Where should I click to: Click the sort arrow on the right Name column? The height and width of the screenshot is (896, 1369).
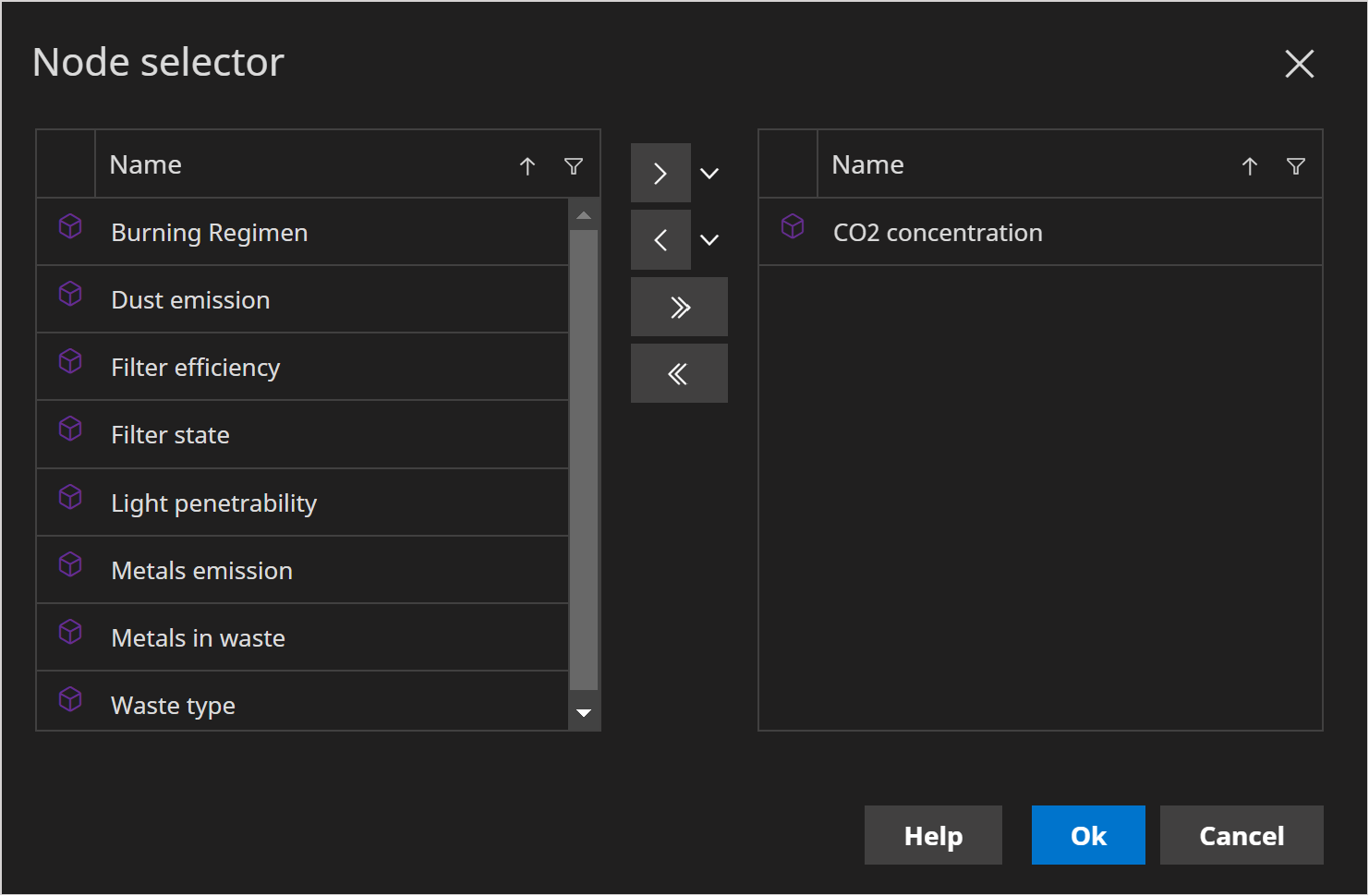click(1250, 166)
